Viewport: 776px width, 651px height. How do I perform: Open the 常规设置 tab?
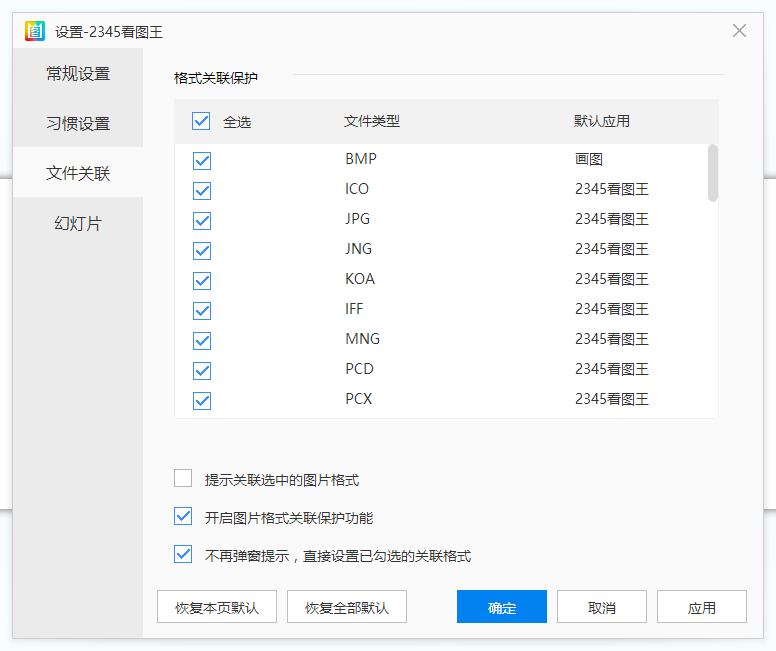[x=78, y=73]
